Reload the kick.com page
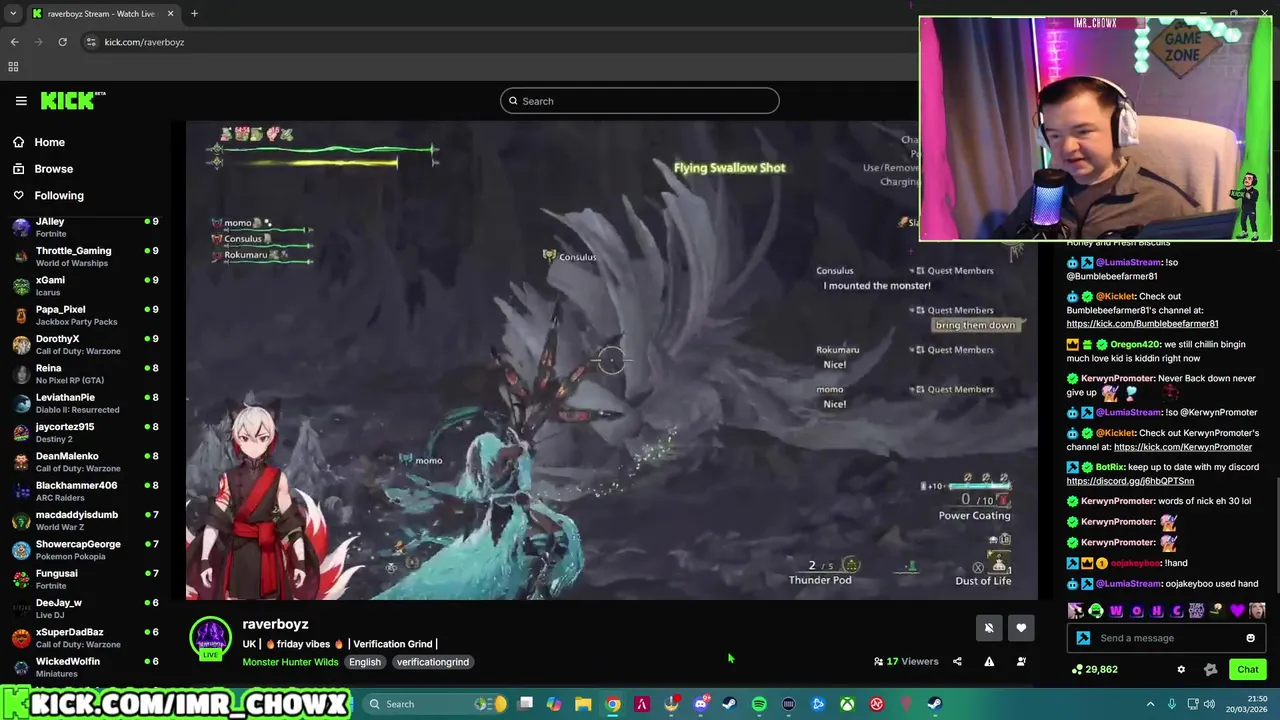The width and height of the screenshot is (1280, 720). coord(62,42)
